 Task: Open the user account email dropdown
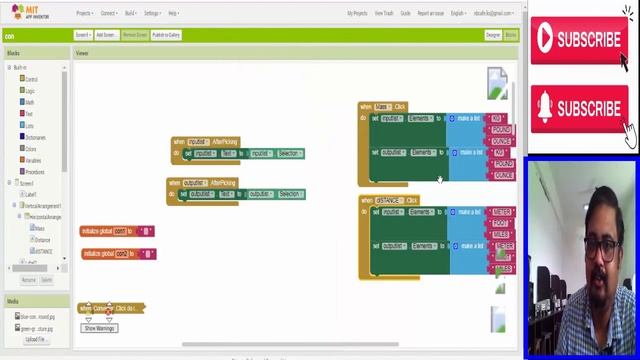point(493,13)
